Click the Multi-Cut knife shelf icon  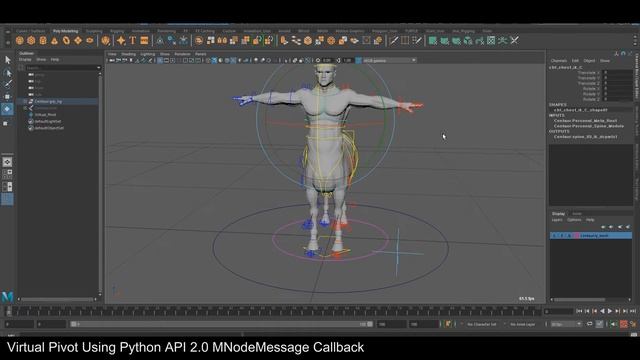[393, 40]
